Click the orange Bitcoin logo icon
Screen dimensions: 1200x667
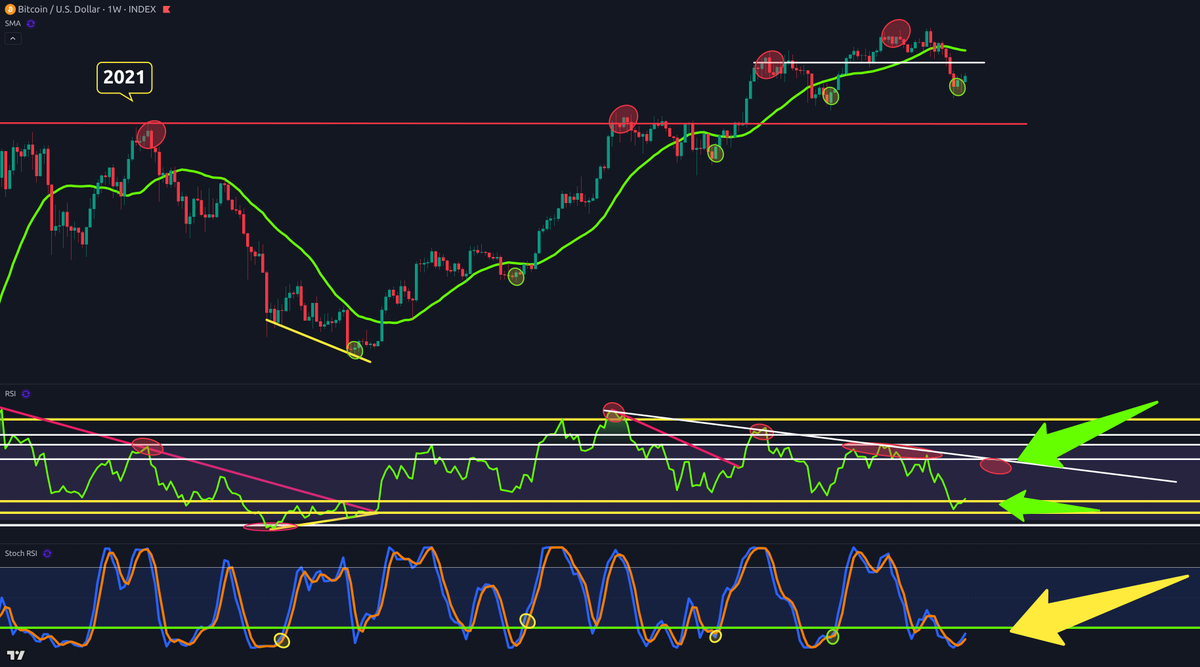(10, 10)
